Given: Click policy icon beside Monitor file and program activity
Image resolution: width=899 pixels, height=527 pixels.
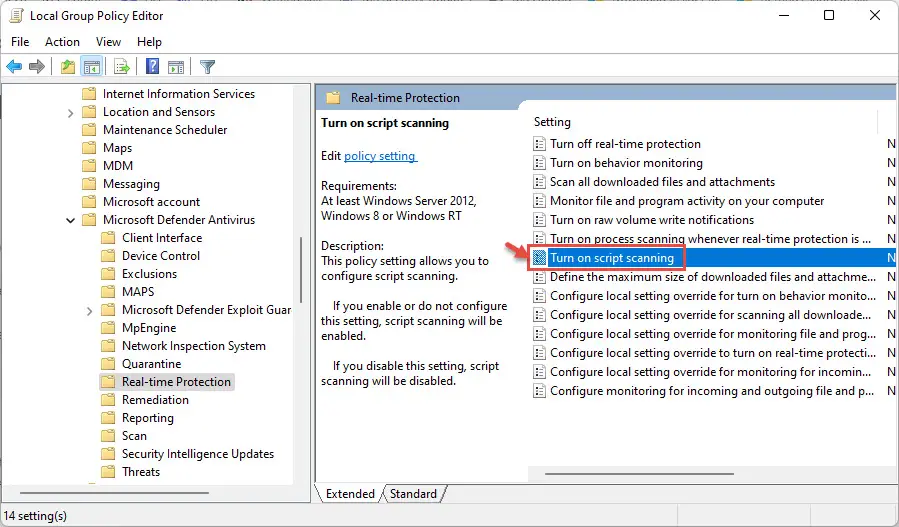Looking at the screenshot, I should point(539,201).
